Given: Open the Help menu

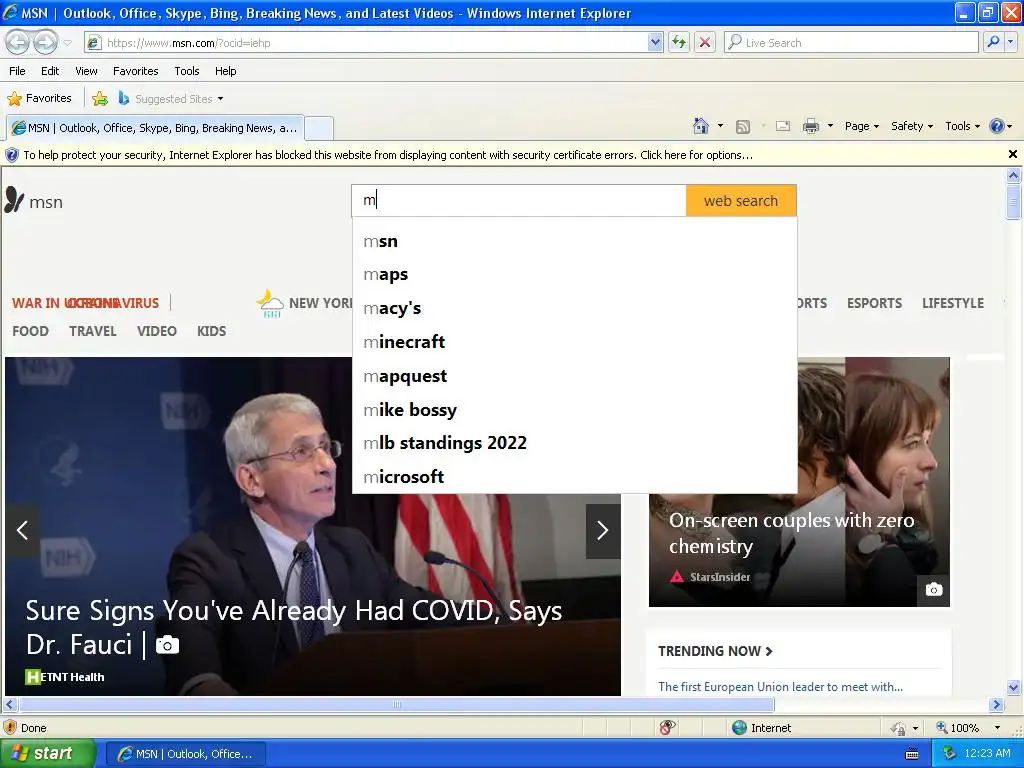Looking at the screenshot, I should [225, 71].
